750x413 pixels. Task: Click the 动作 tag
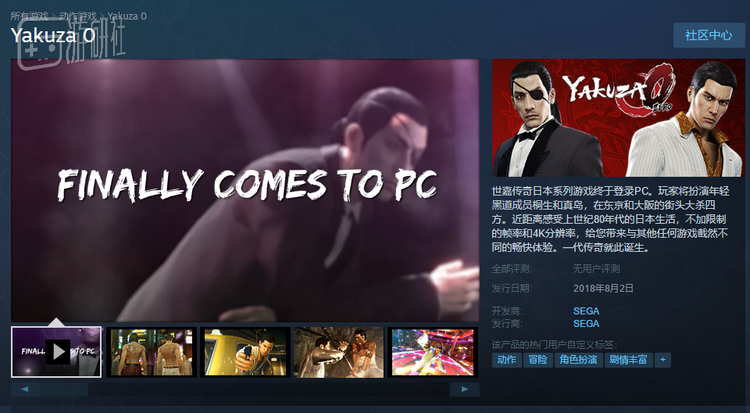pyautogui.click(x=507, y=360)
